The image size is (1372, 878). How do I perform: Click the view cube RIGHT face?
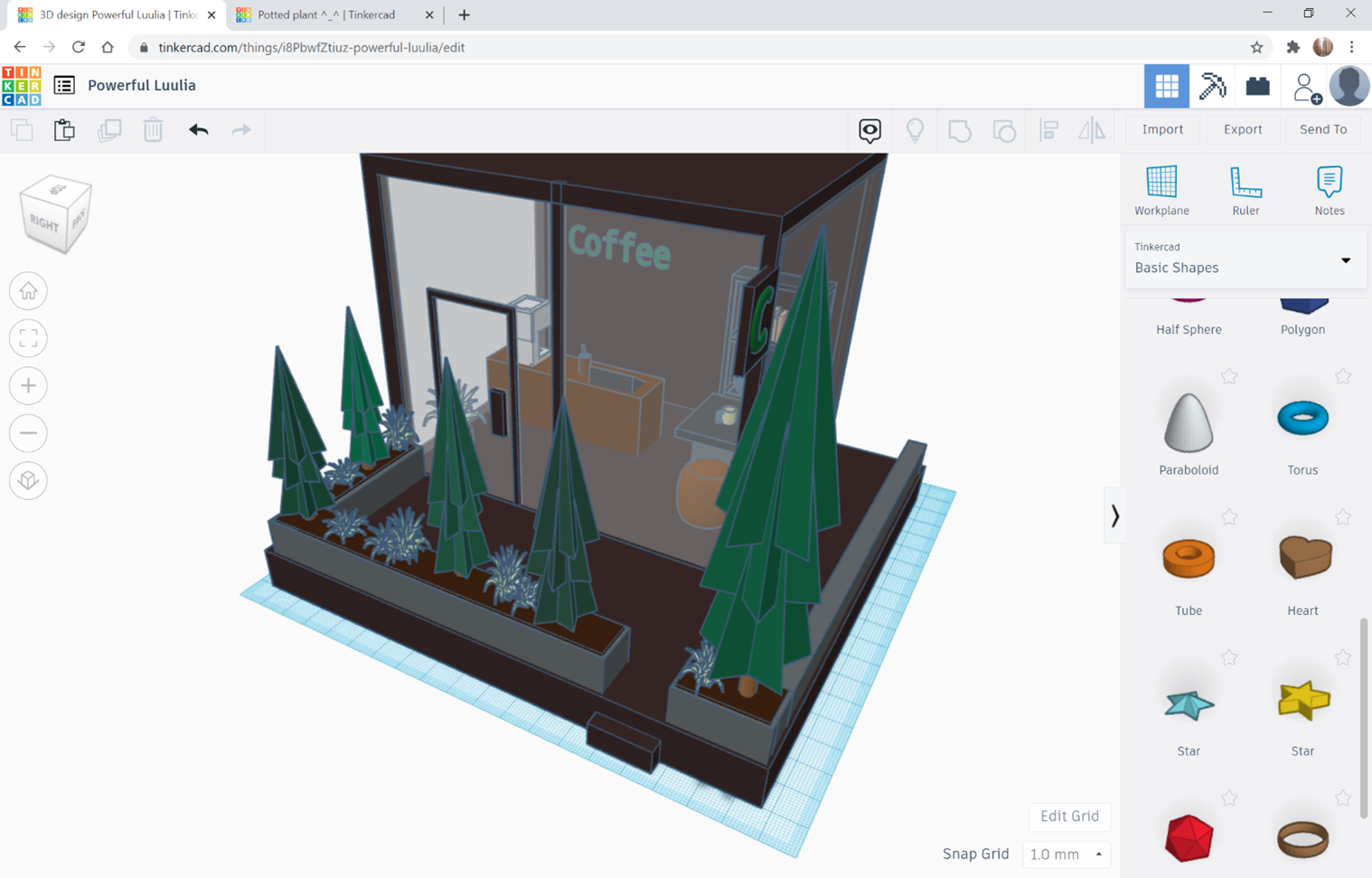click(44, 222)
